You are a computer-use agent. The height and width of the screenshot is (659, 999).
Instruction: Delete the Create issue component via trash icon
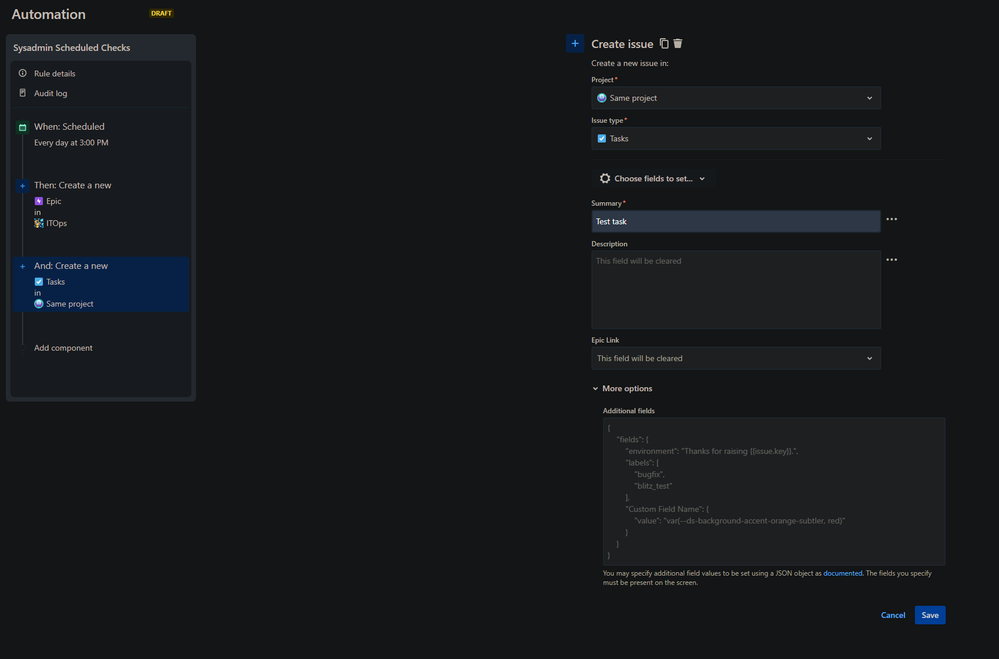678,43
